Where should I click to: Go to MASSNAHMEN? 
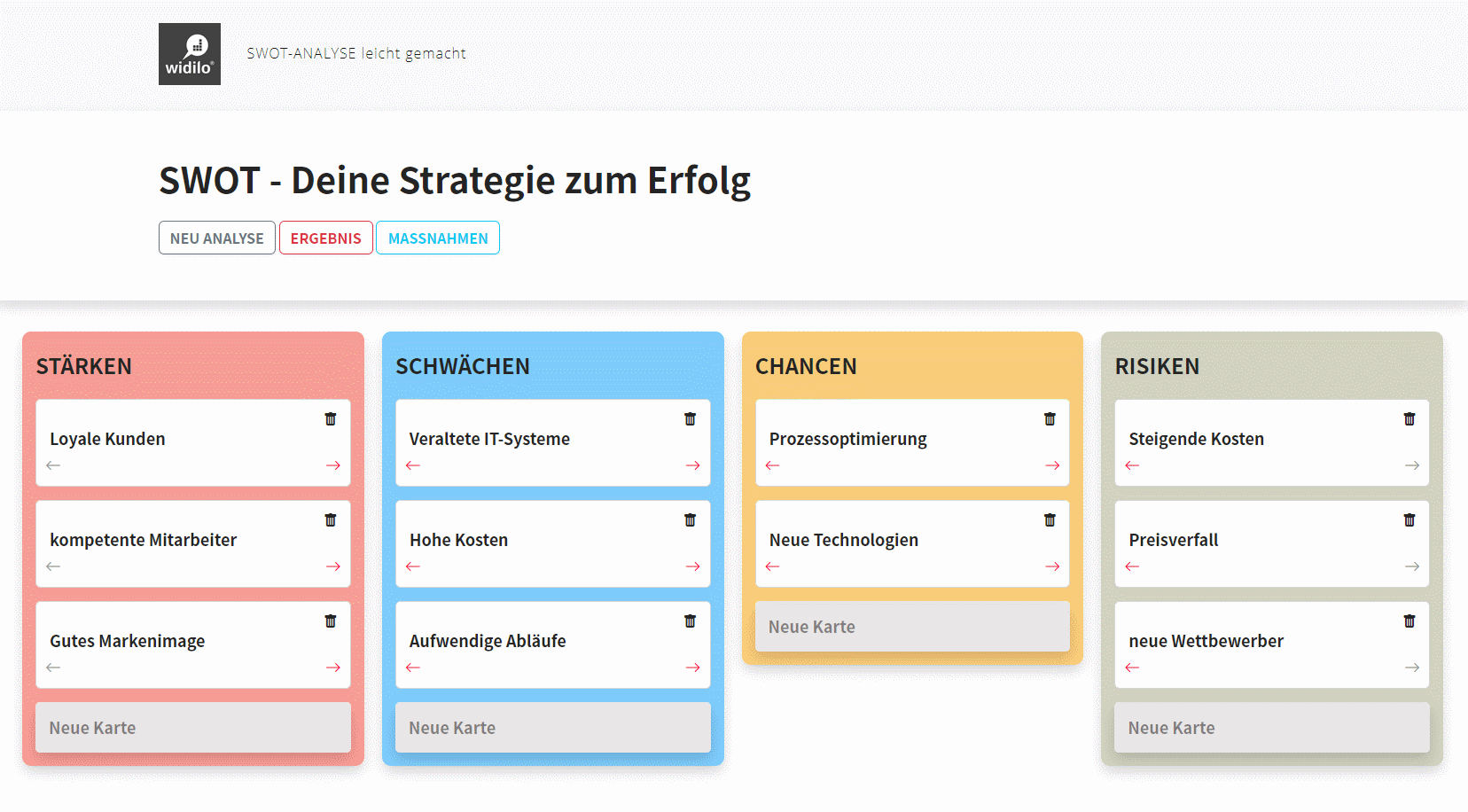pos(438,238)
